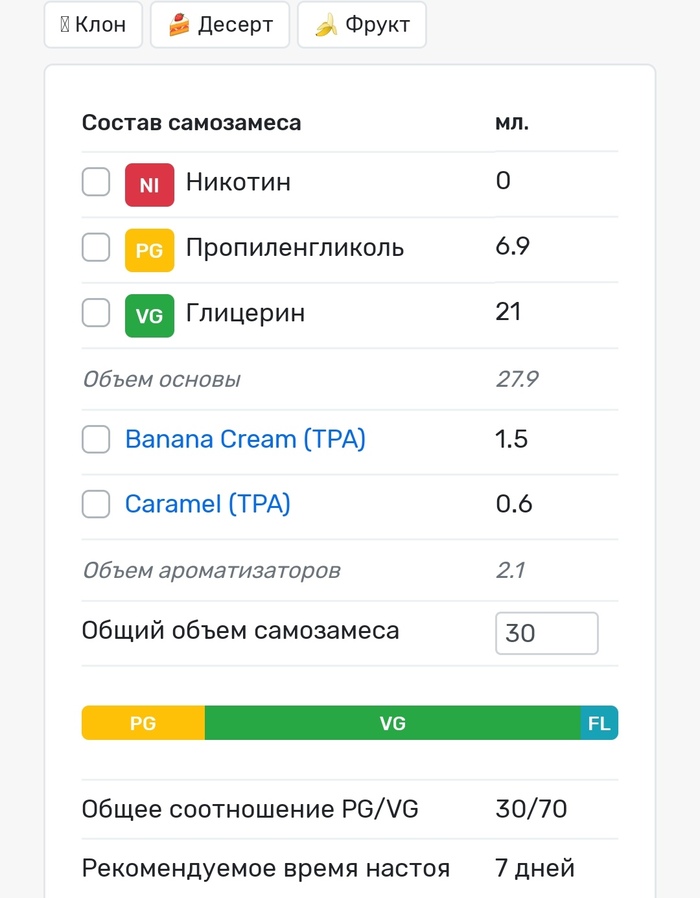The image size is (700, 898).
Task: Check the Никотин checkbox
Action: 96,182
